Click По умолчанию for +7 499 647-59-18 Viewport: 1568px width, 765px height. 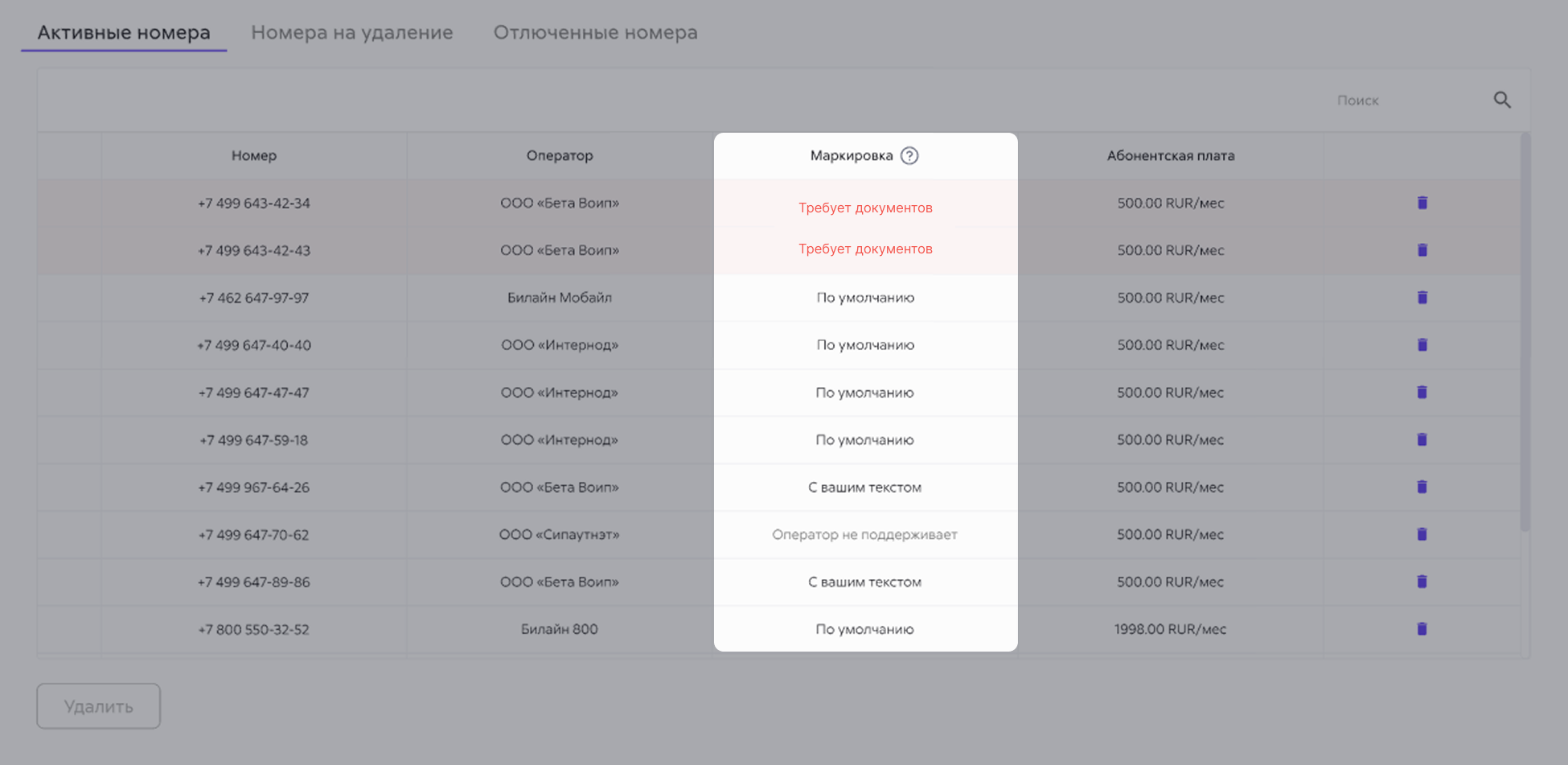(865, 440)
